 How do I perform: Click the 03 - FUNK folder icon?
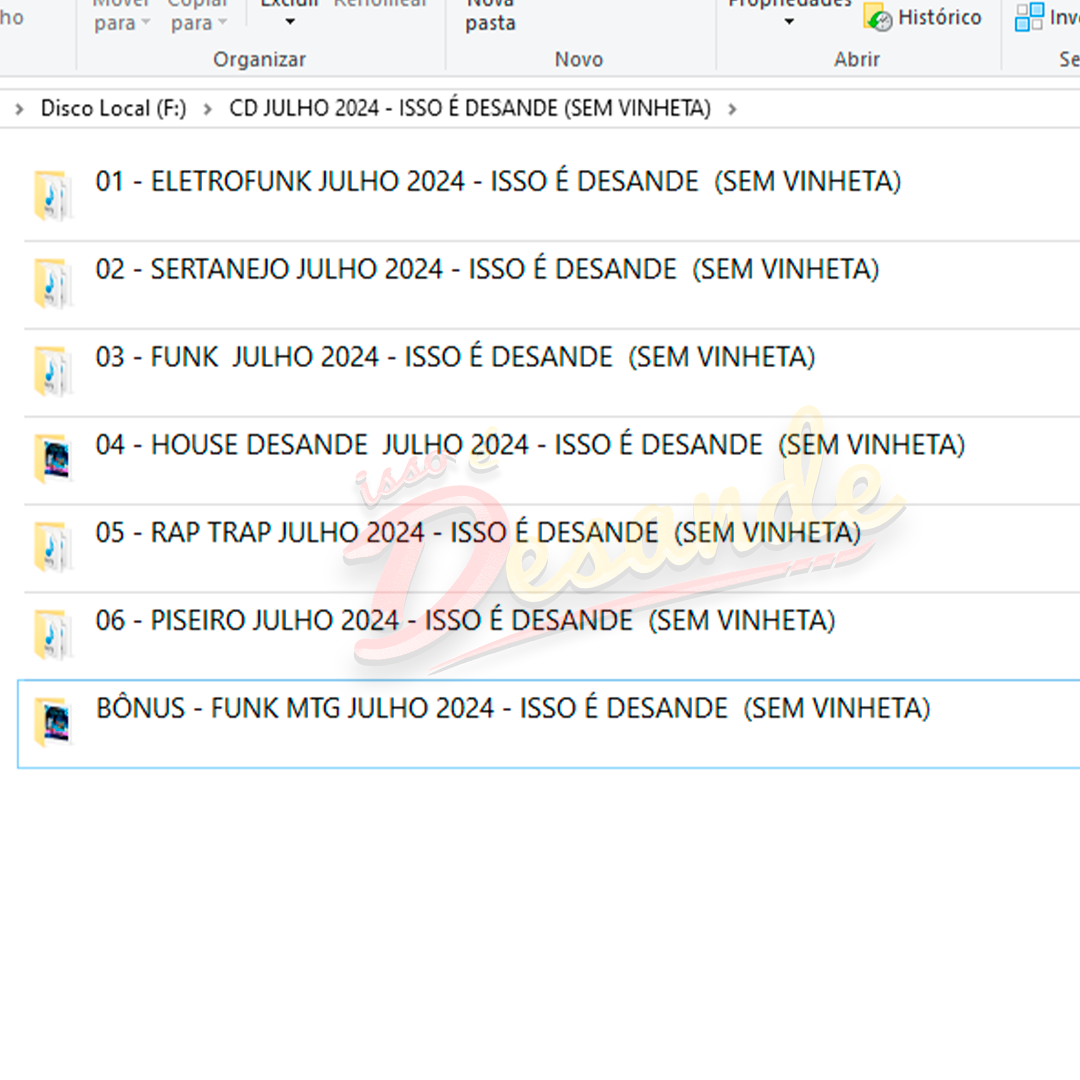51,371
